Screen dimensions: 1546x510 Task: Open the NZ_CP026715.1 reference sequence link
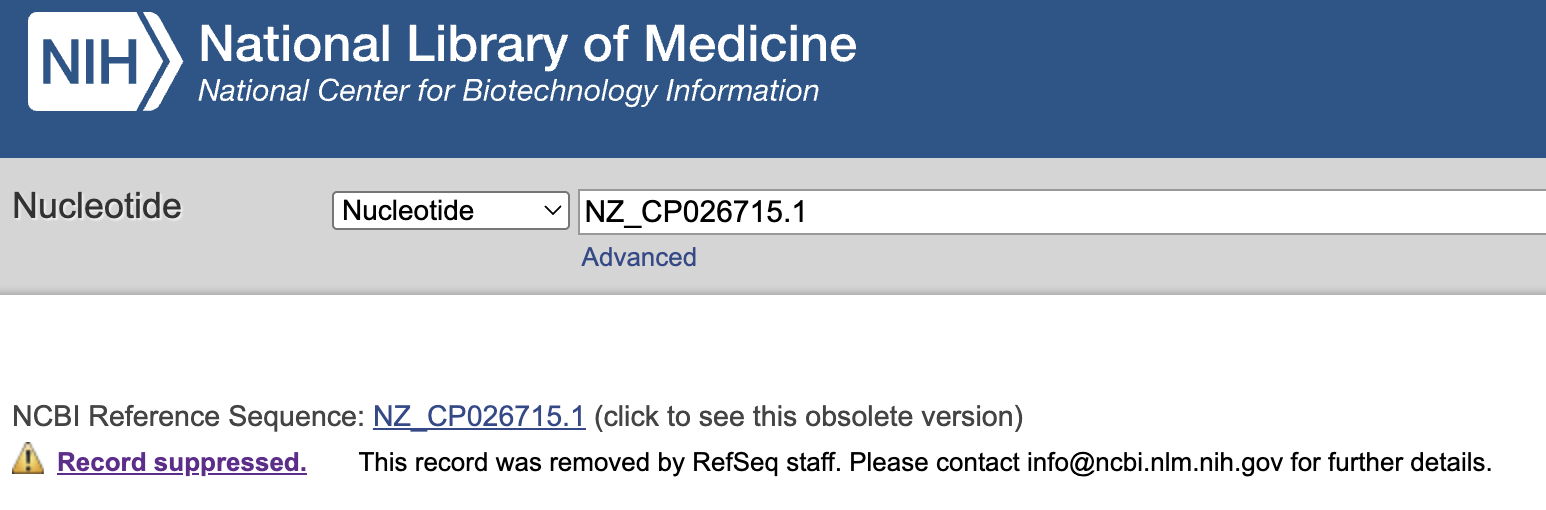tap(479, 416)
